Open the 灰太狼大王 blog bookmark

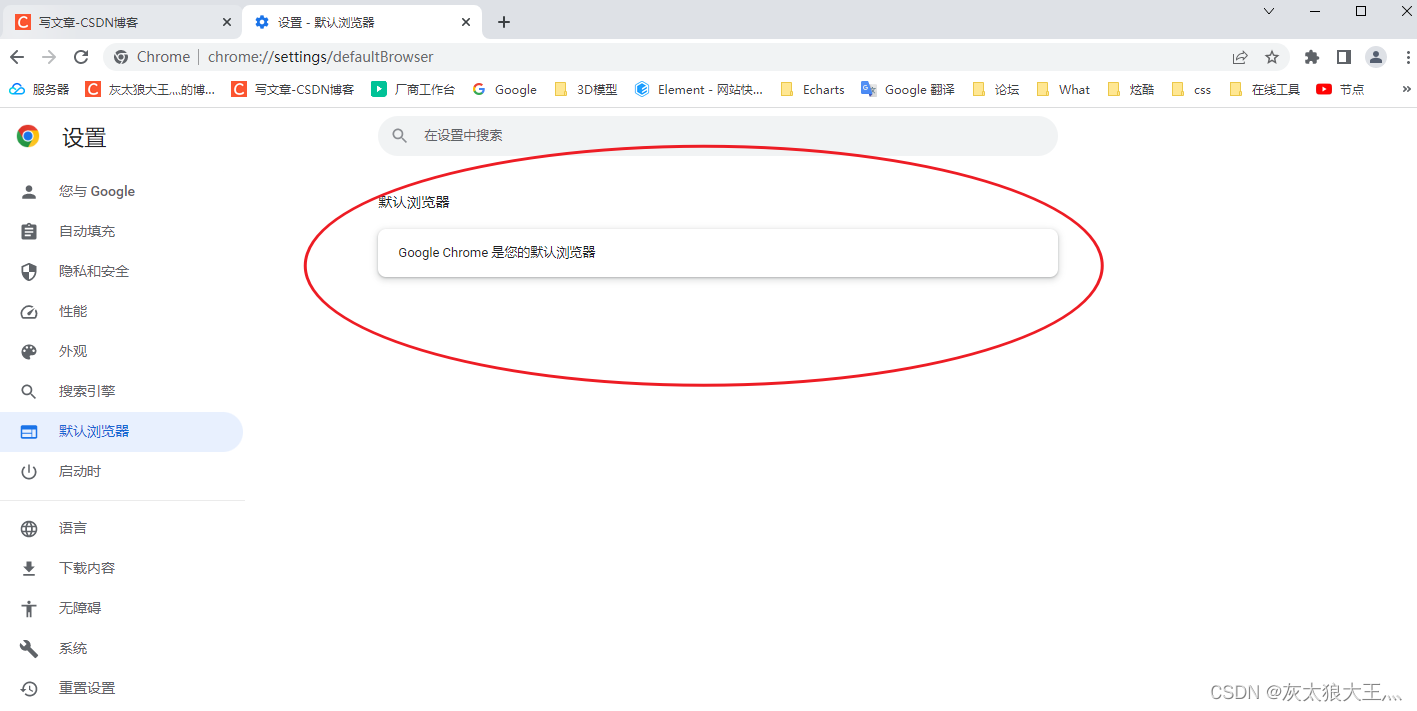coord(150,89)
